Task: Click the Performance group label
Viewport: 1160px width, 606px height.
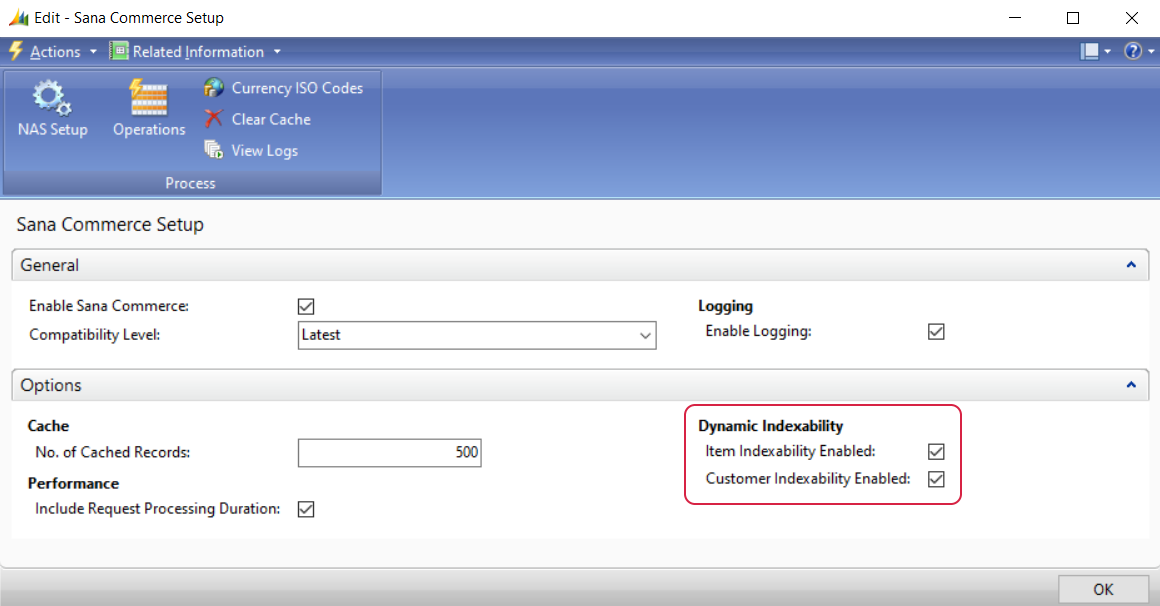Action: pos(73,483)
